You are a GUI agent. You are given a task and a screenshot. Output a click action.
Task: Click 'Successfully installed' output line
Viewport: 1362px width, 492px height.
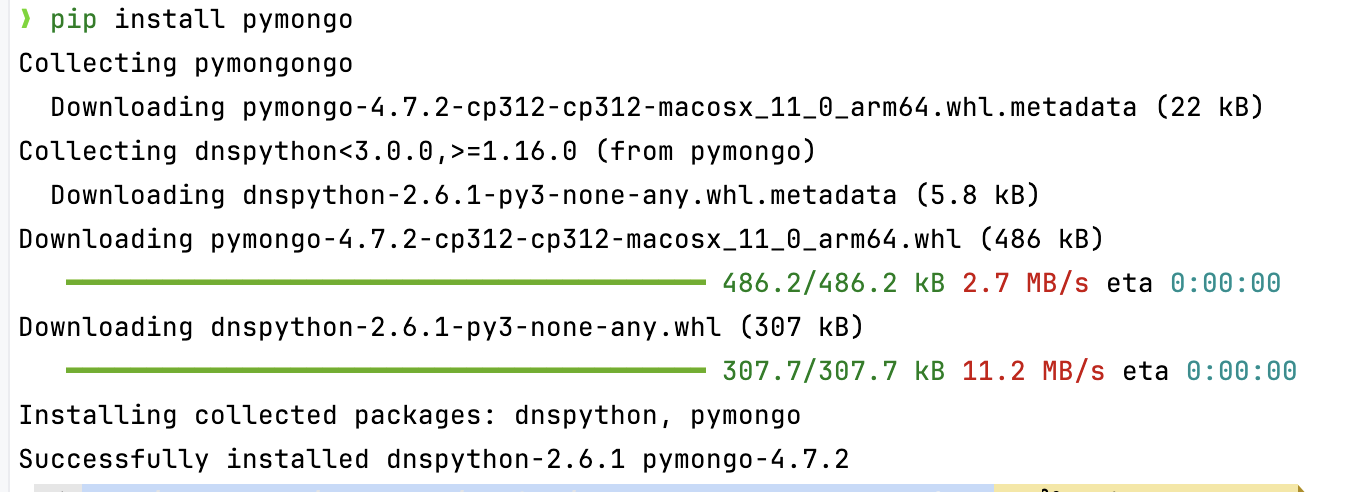[x=434, y=459]
